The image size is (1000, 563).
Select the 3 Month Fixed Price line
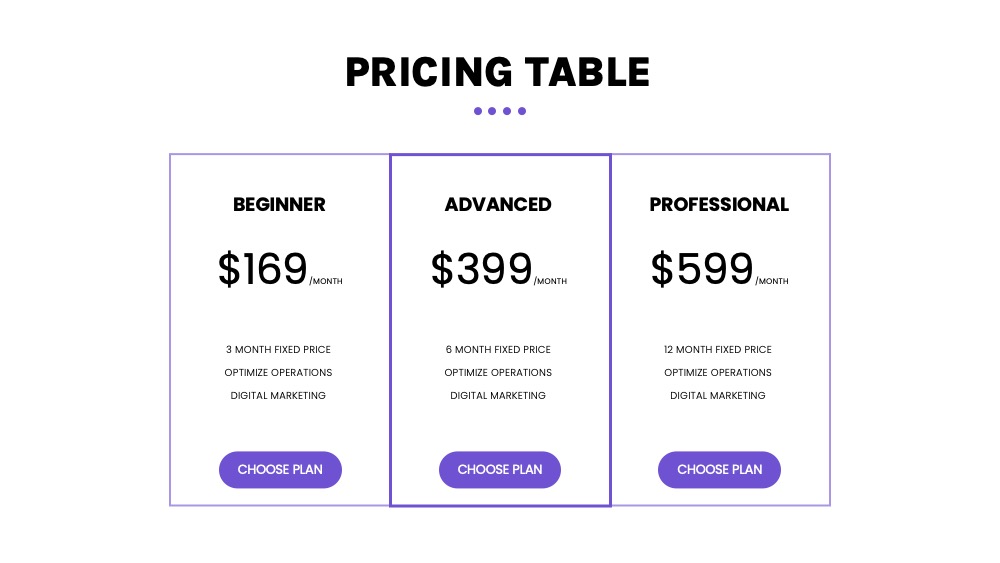(x=278, y=349)
